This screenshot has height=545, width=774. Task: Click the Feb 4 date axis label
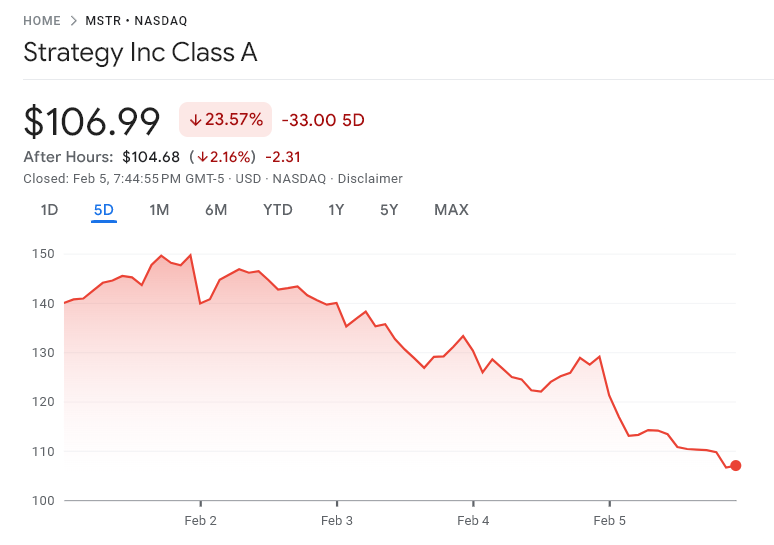[x=473, y=521]
